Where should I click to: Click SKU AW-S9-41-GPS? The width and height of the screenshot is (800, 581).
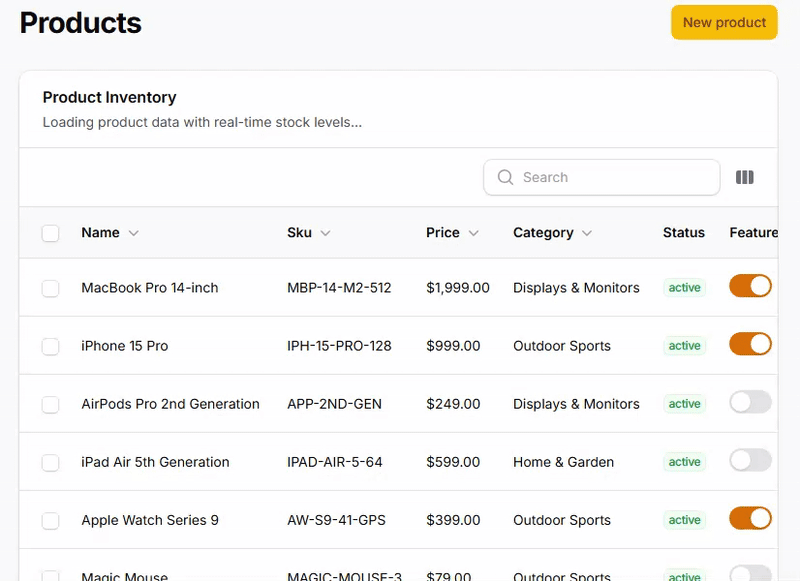336,520
